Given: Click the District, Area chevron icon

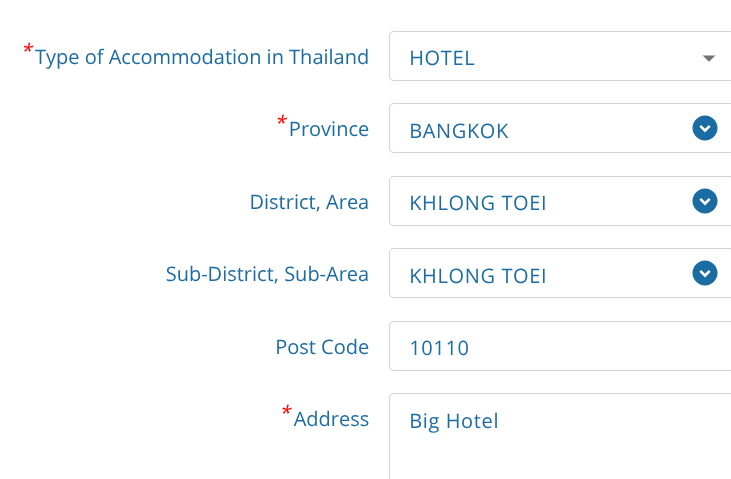Looking at the screenshot, I should tap(705, 201).
